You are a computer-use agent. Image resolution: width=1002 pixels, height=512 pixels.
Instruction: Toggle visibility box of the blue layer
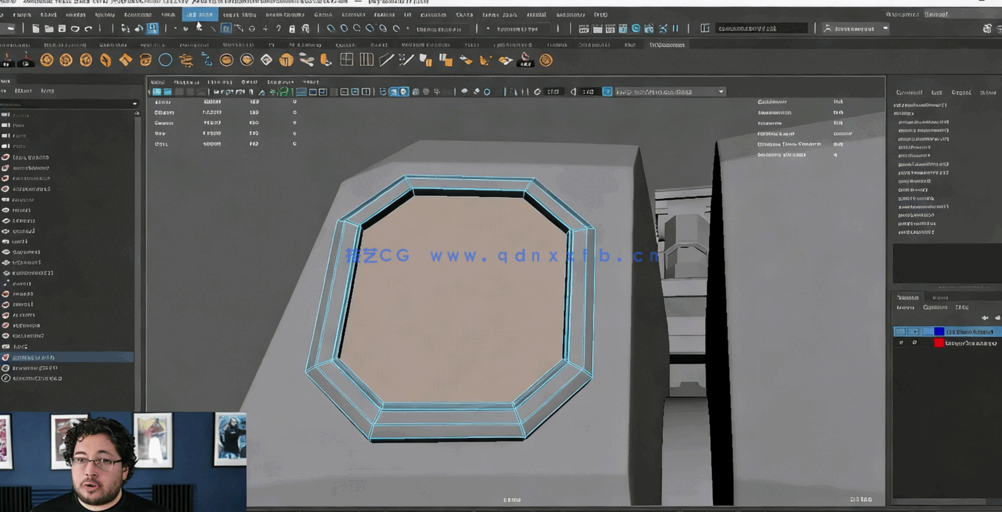[900, 331]
